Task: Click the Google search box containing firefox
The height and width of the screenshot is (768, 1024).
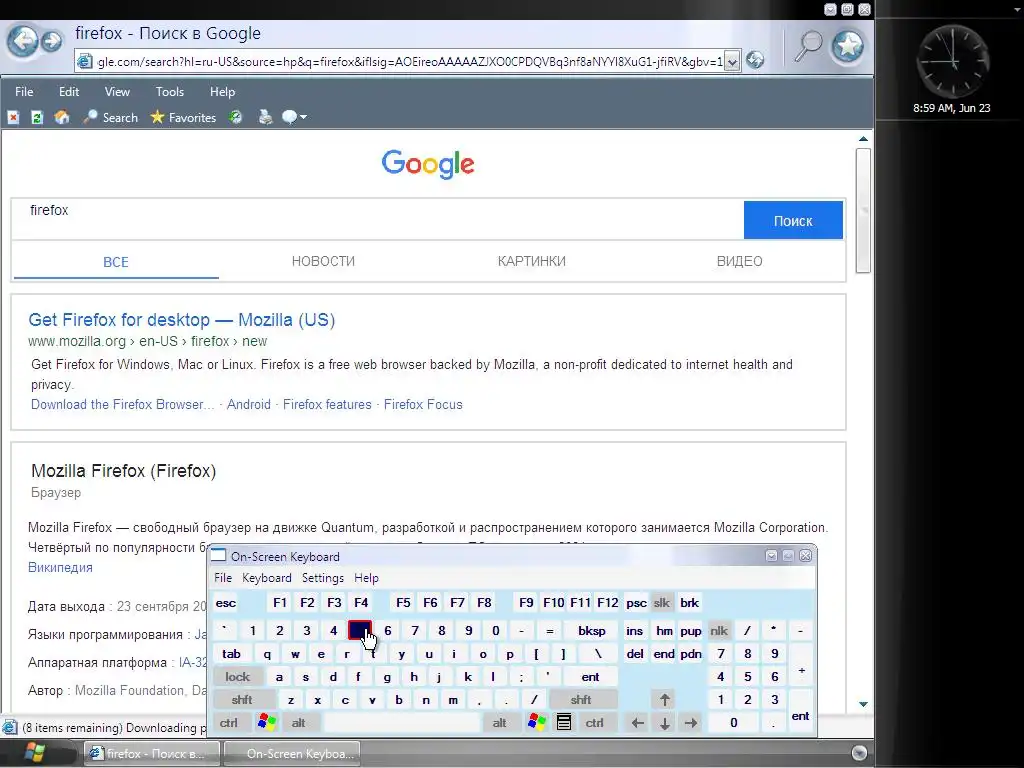Action: point(377,219)
